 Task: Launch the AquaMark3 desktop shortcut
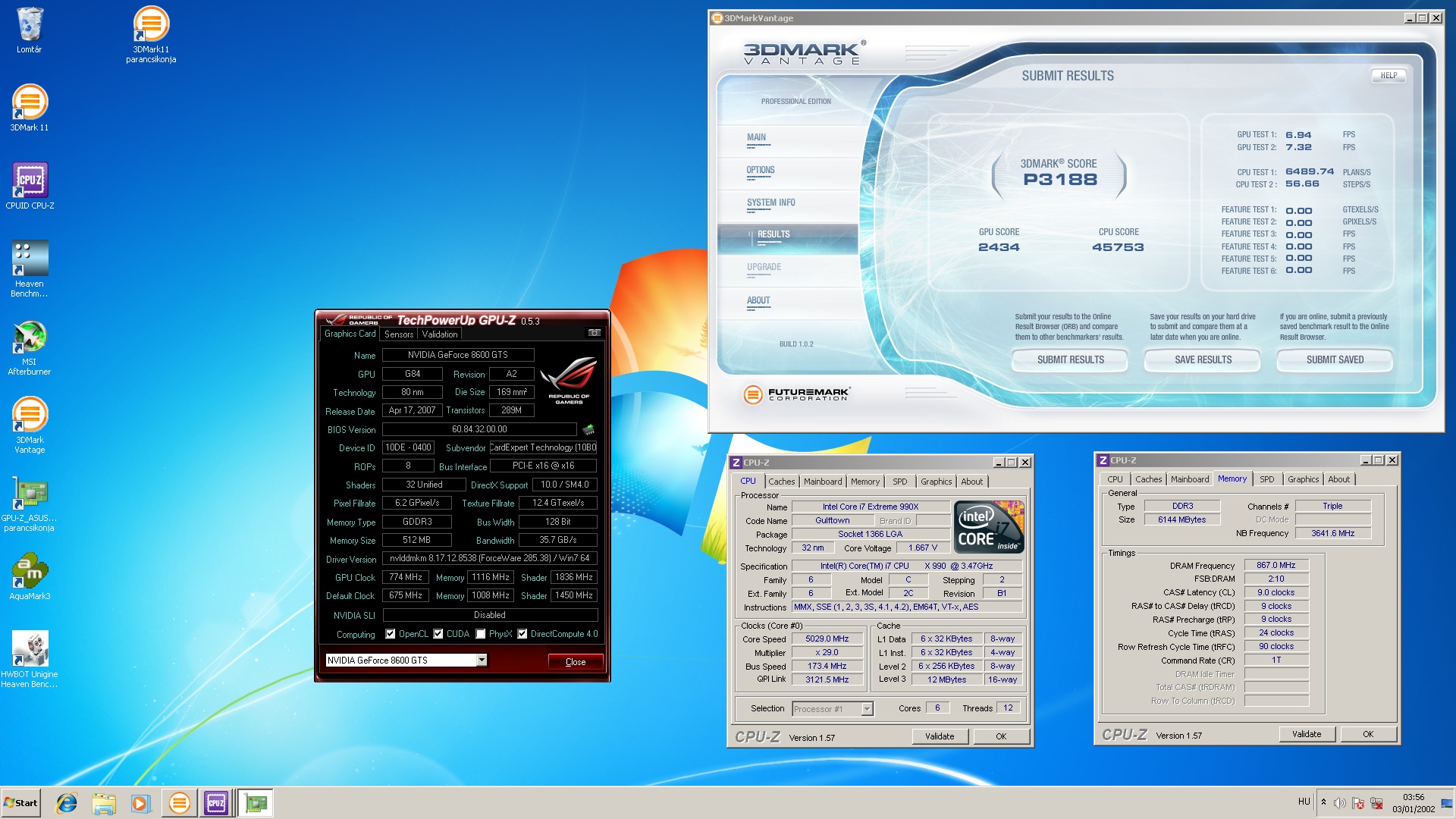[x=30, y=577]
